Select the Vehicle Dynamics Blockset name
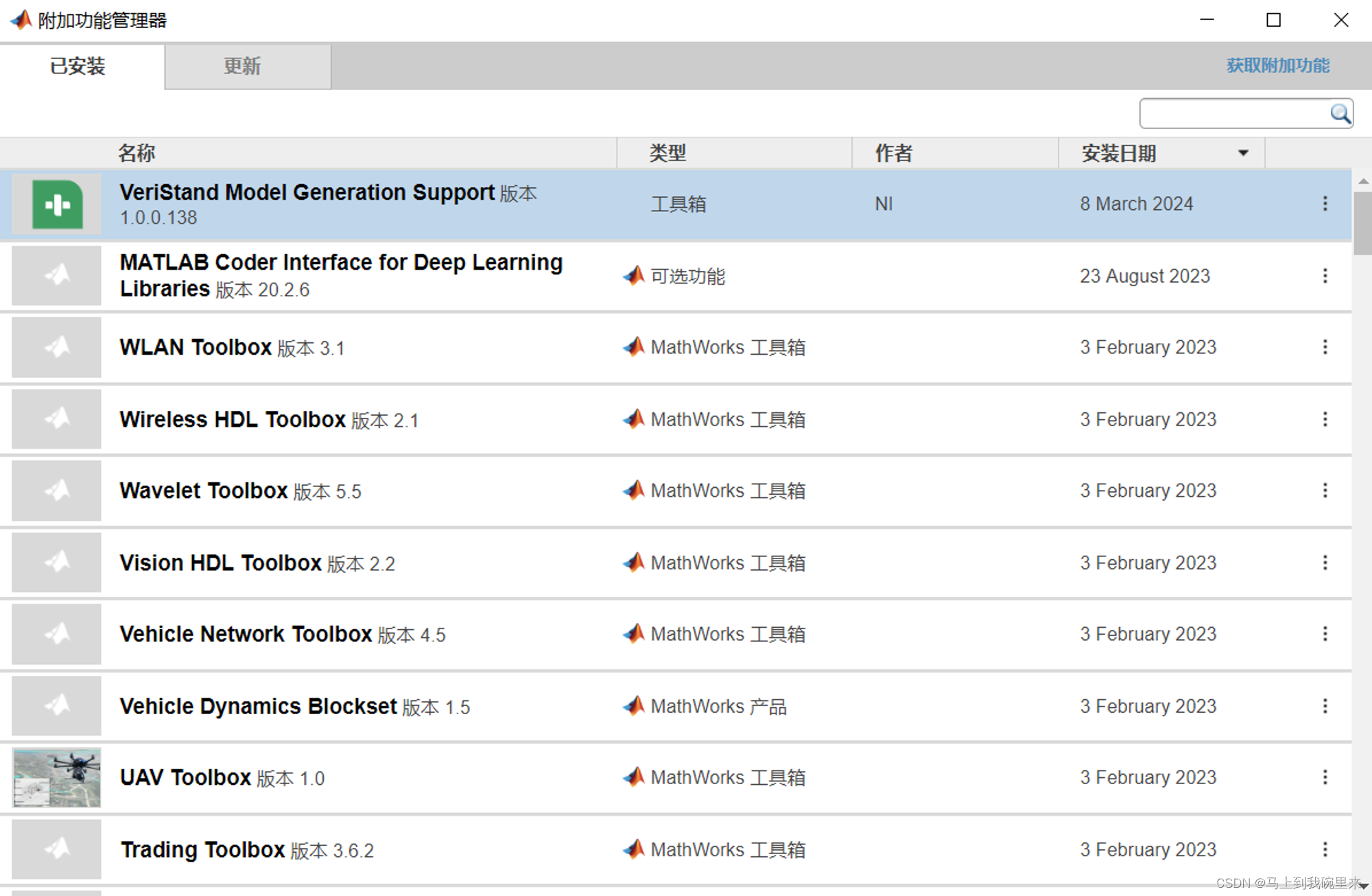This screenshot has width=1372, height=896. pos(258,706)
